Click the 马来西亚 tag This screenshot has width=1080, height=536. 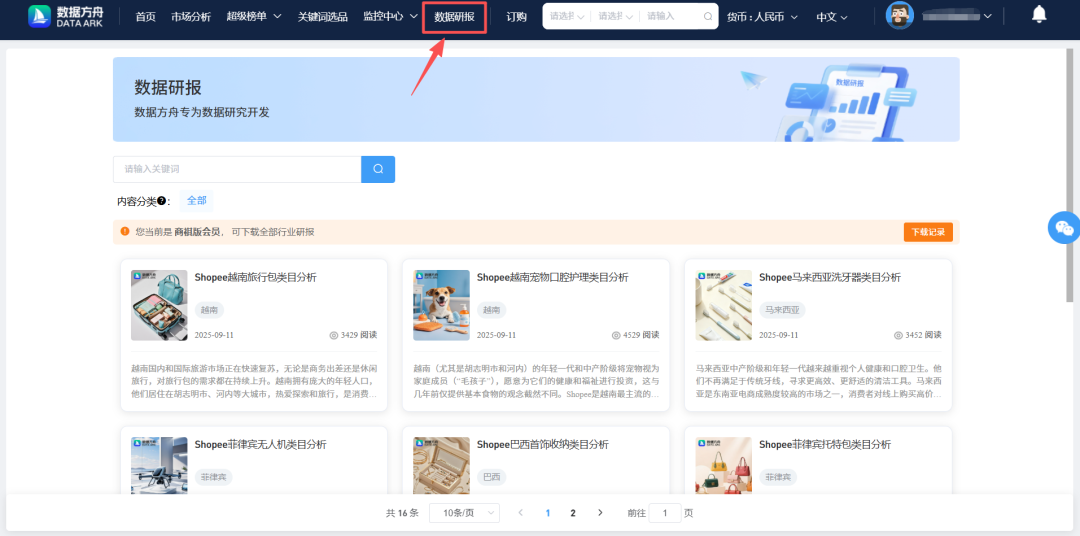tap(782, 310)
